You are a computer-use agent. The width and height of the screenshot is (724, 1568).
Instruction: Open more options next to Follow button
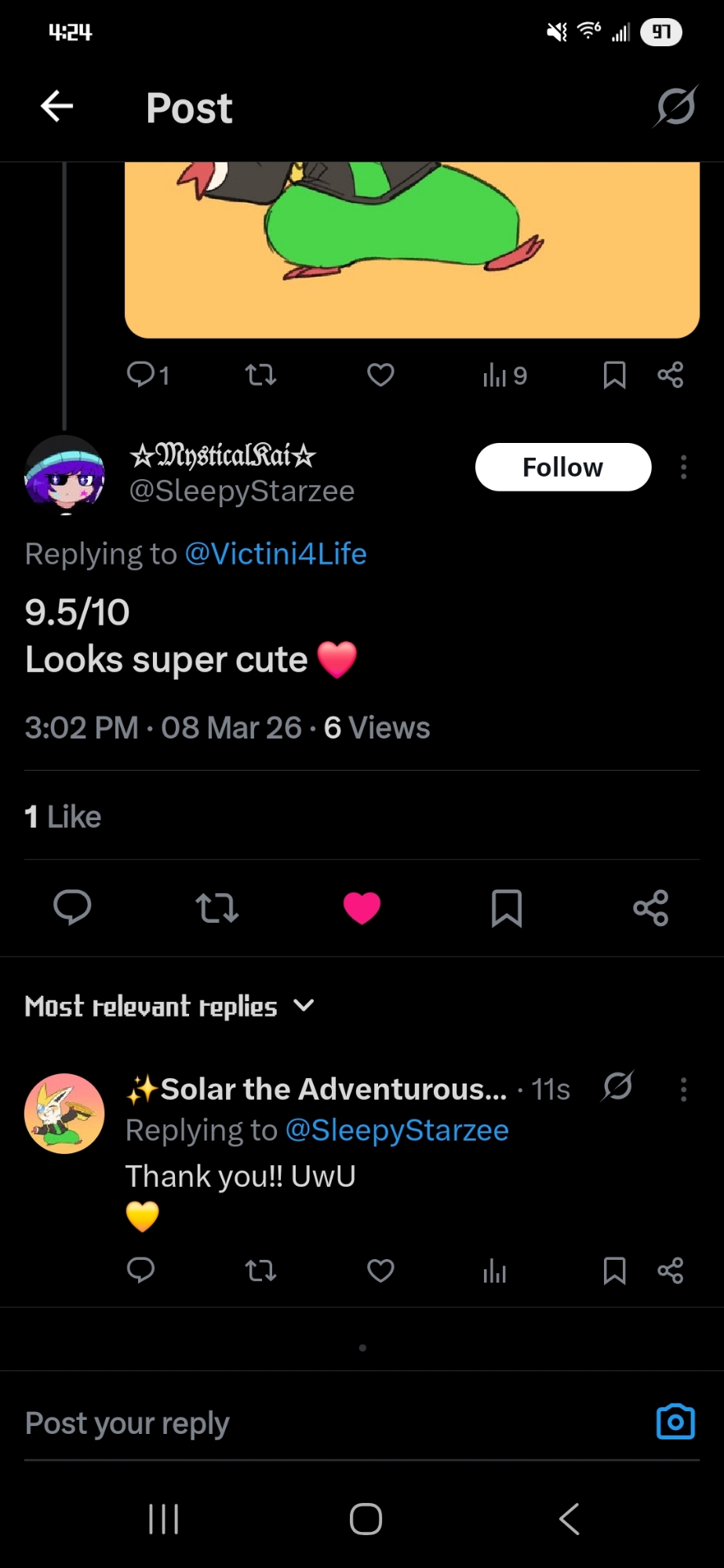click(x=684, y=467)
